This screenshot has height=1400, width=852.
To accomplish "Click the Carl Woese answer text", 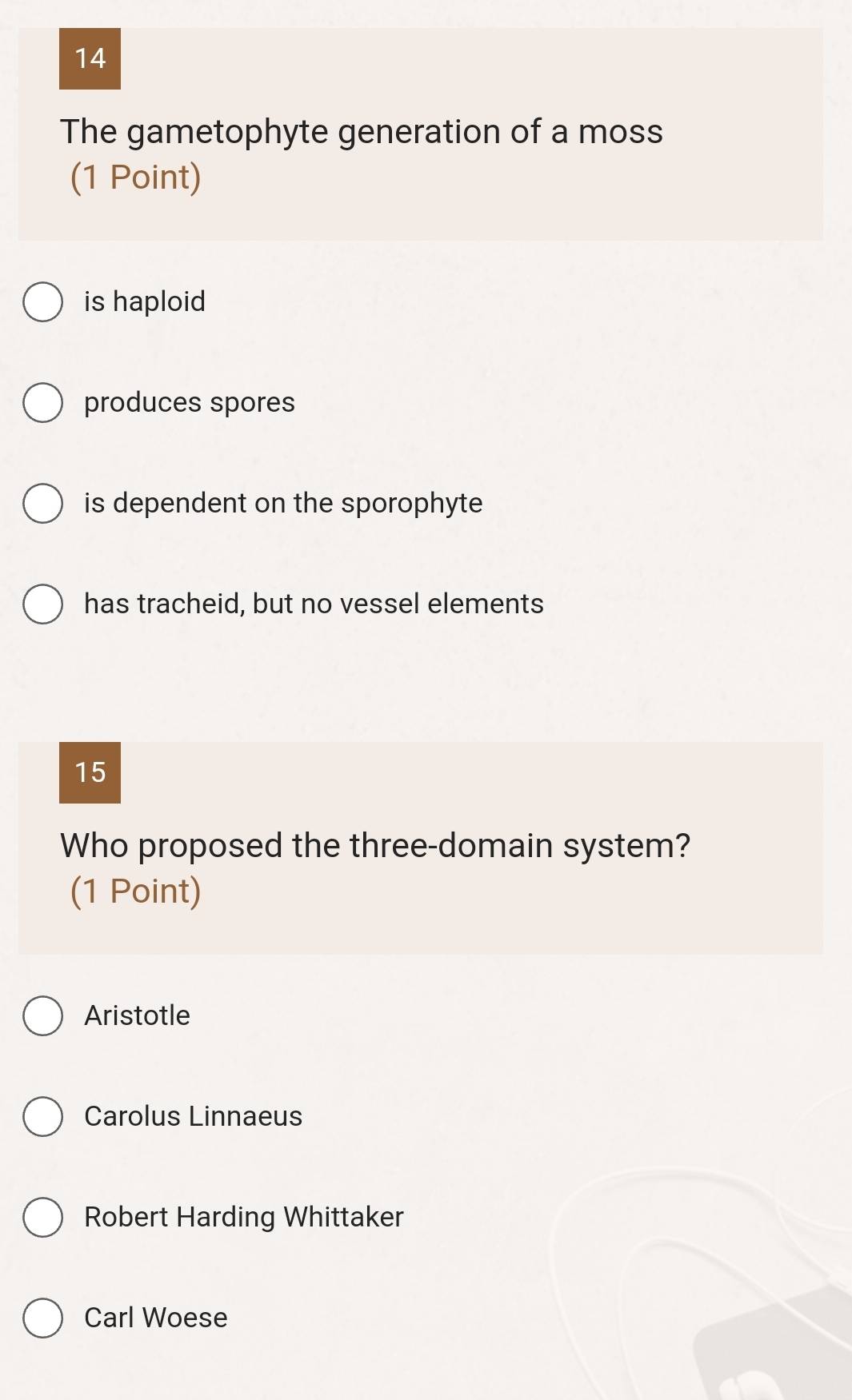I will (156, 1318).
